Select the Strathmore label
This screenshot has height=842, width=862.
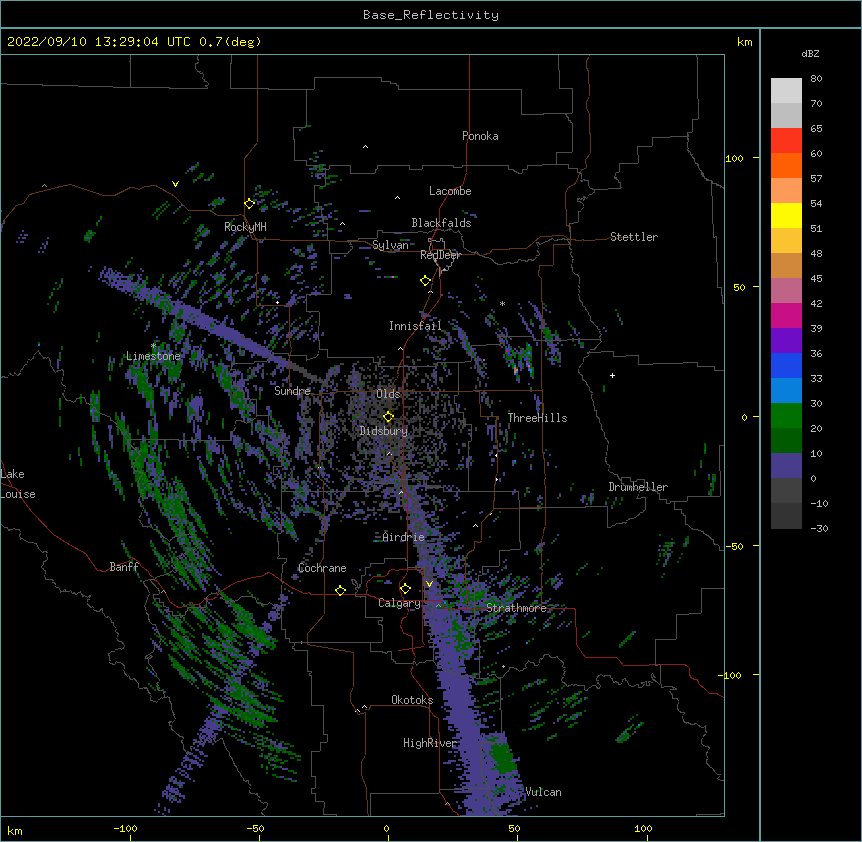[x=516, y=608]
